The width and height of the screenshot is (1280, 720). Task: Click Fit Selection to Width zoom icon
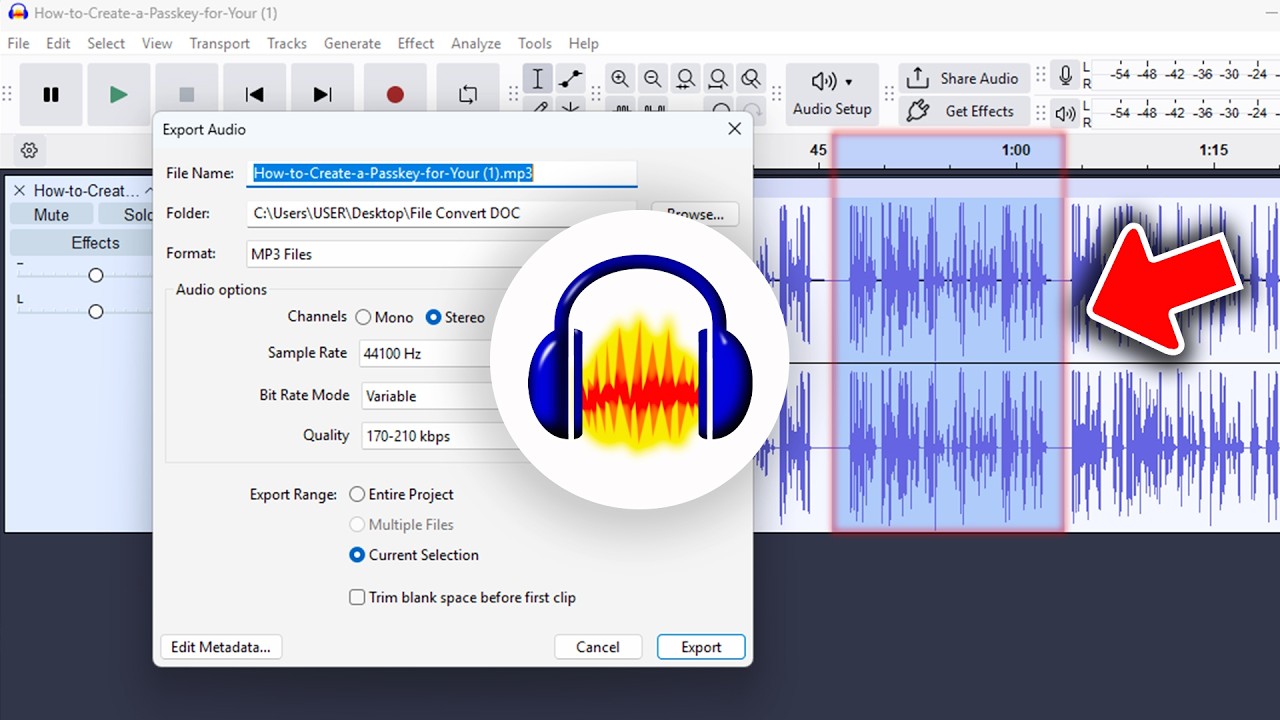[x=686, y=79]
